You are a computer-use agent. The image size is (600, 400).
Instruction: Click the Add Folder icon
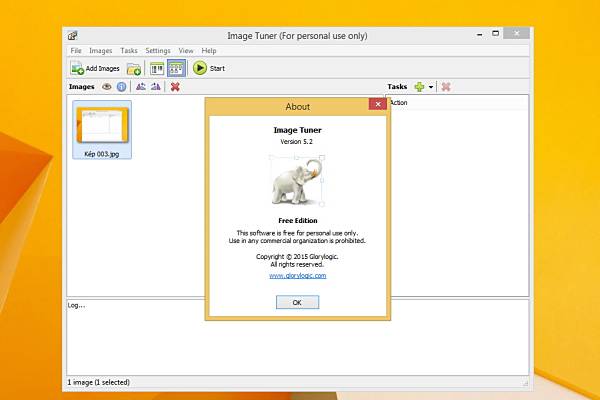134,69
